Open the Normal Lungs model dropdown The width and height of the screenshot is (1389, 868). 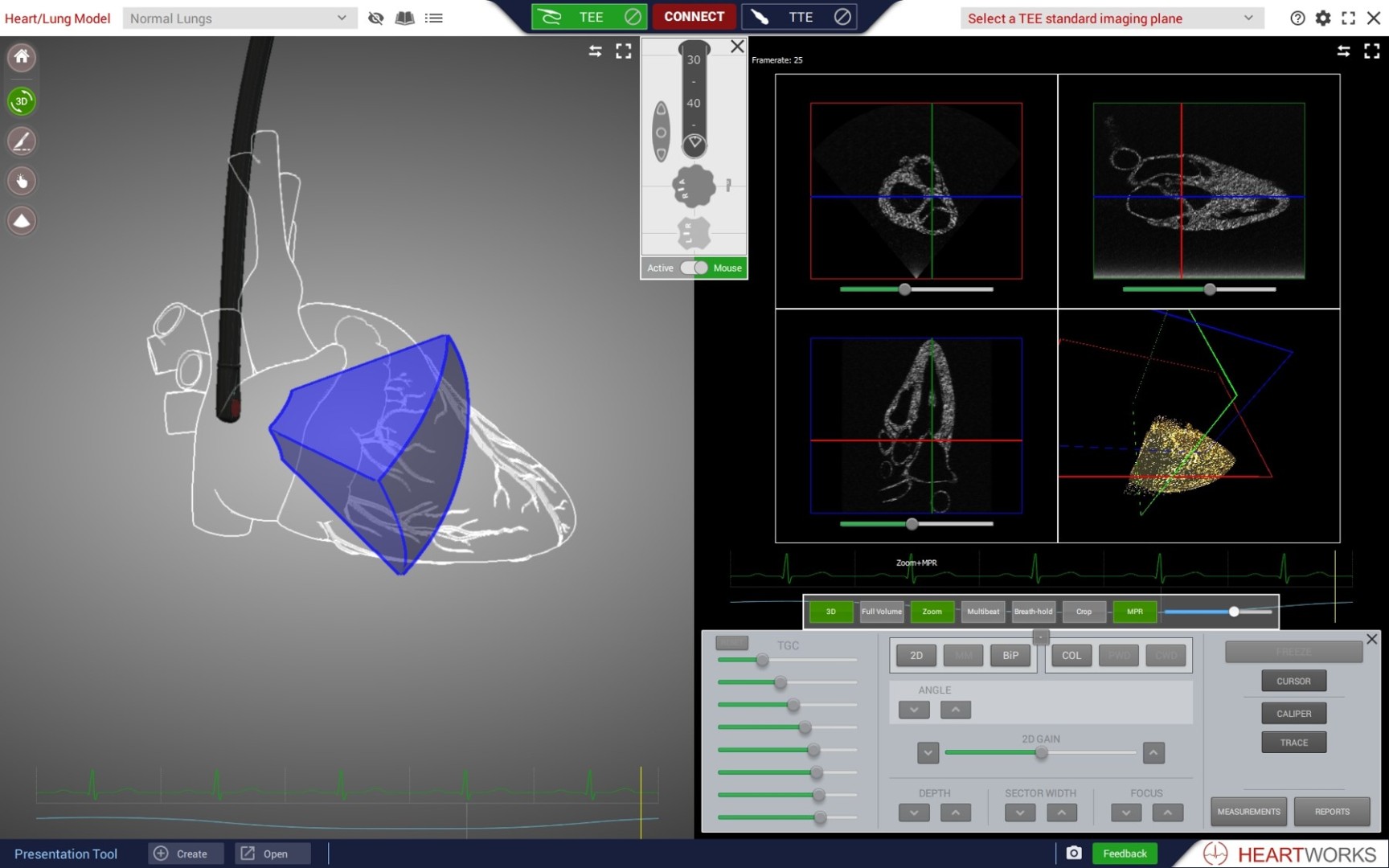point(239,18)
